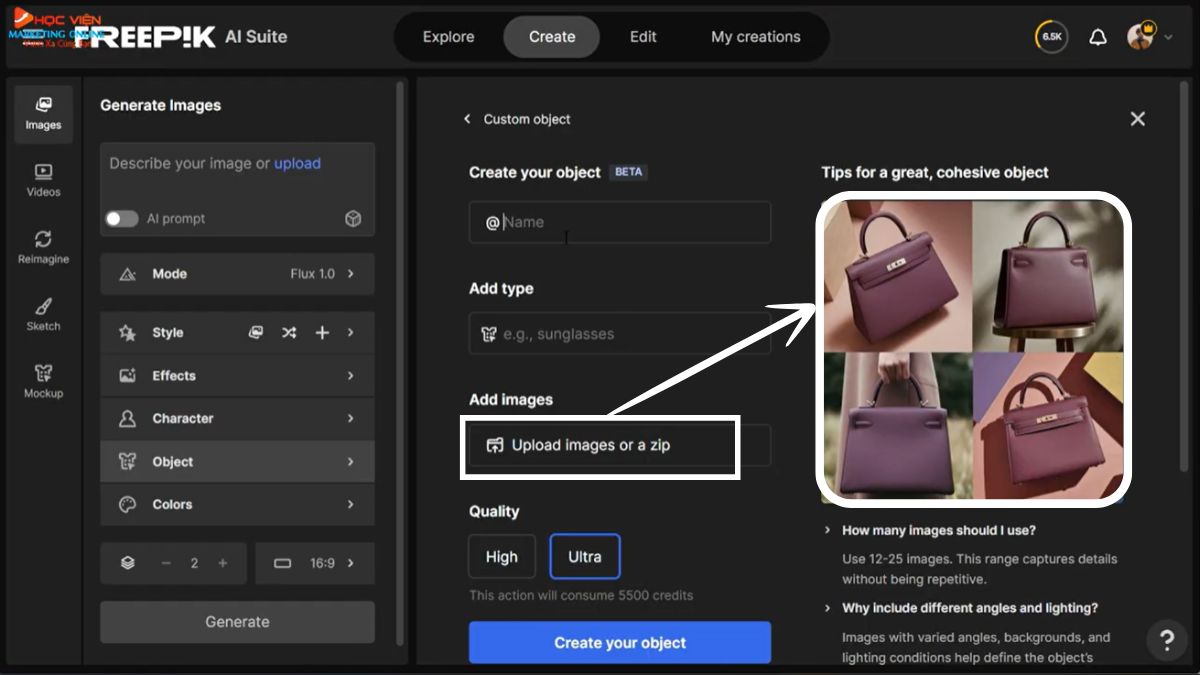This screenshot has height=675, width=1200.
Task: Select the Sketch tool in the sidebar
Action: (44, 315)
